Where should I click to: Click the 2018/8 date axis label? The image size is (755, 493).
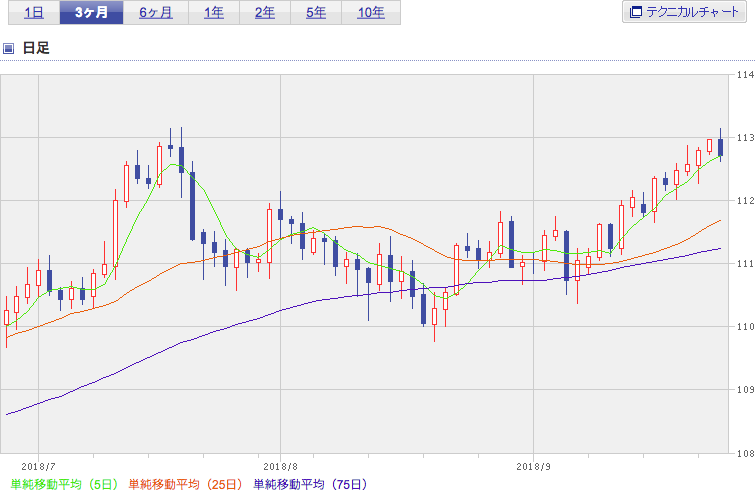pos(280,467)
